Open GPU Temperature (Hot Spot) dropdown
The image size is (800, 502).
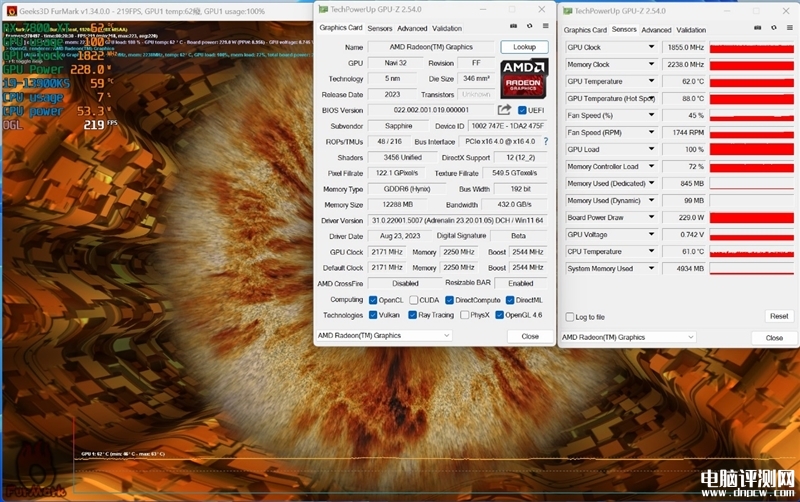[x=652, y=98]
